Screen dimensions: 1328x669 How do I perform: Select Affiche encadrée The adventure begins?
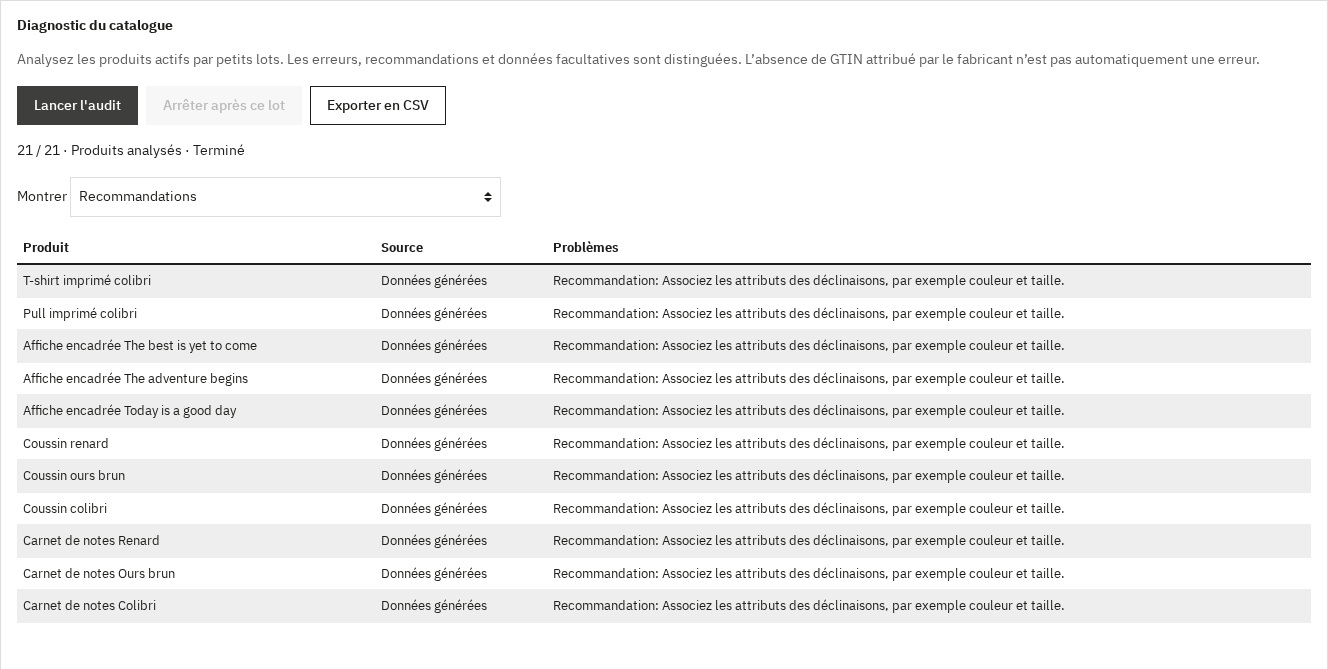click(x=135, y=379)
